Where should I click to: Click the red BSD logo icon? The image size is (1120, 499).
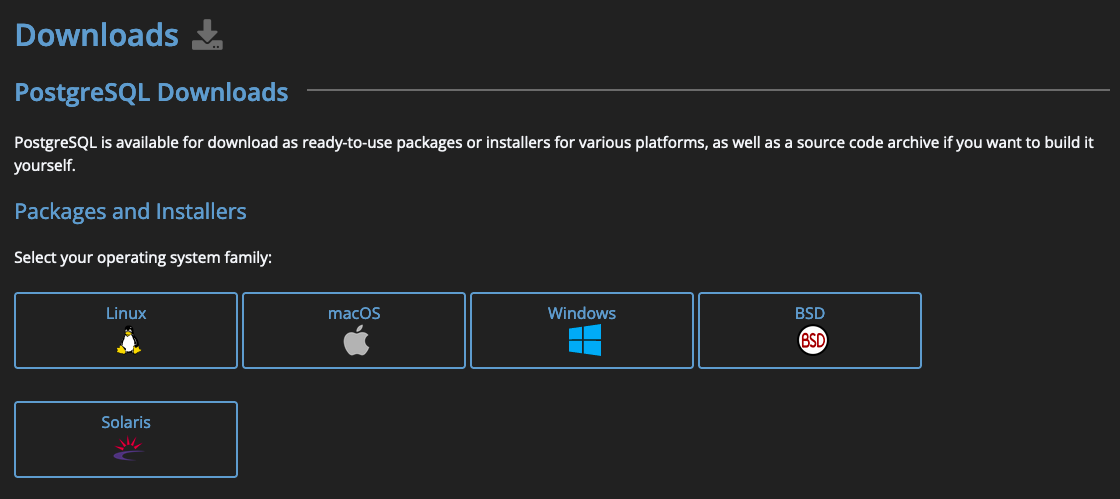coord(812,342)
